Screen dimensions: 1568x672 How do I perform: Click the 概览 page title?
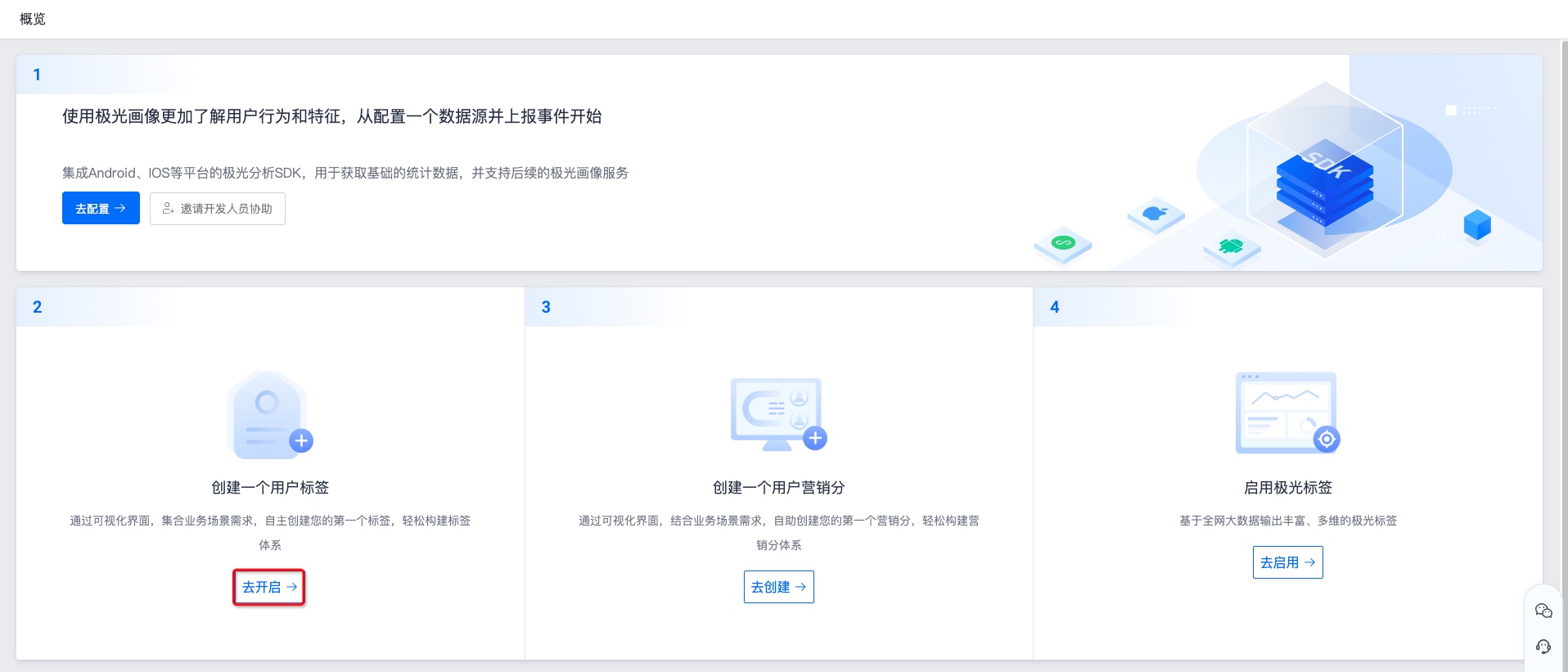pyautogui.click(x=33, y=19)
